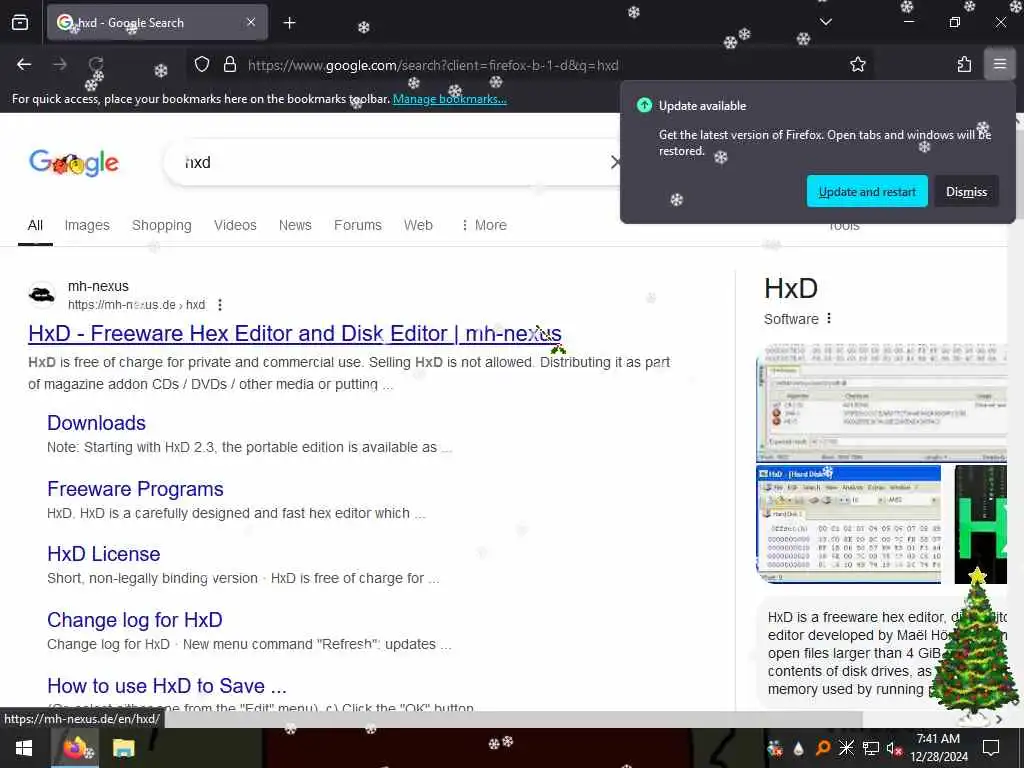Image resolution: width=1024 pixels, height=768 pixels.
Task: Click the HxD knowledge panel heading
Action: coord(791,288)
